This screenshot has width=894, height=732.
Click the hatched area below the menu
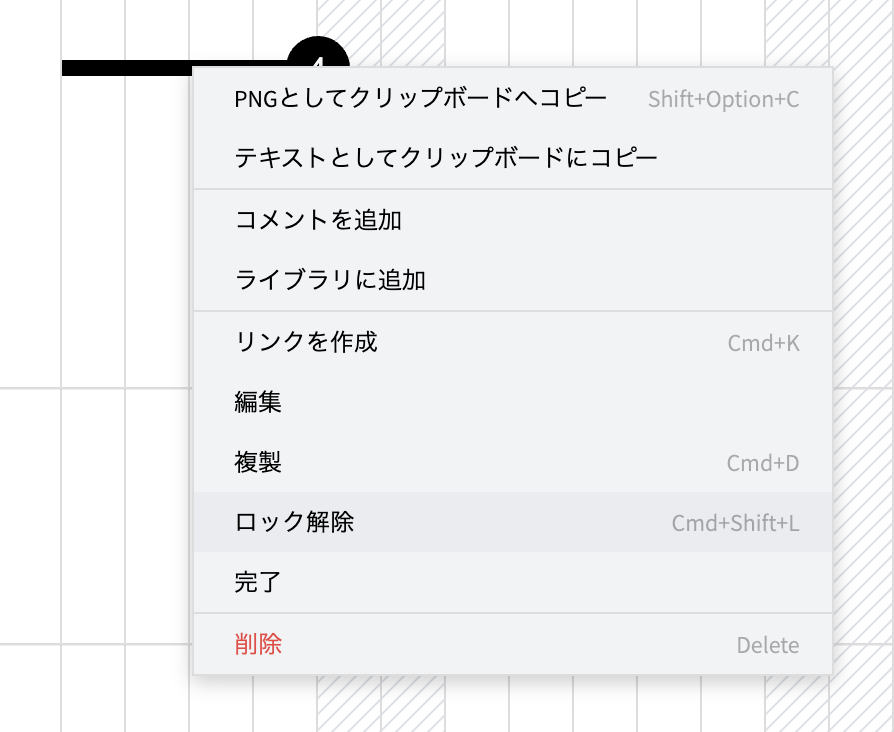click(x=380, y=705)
